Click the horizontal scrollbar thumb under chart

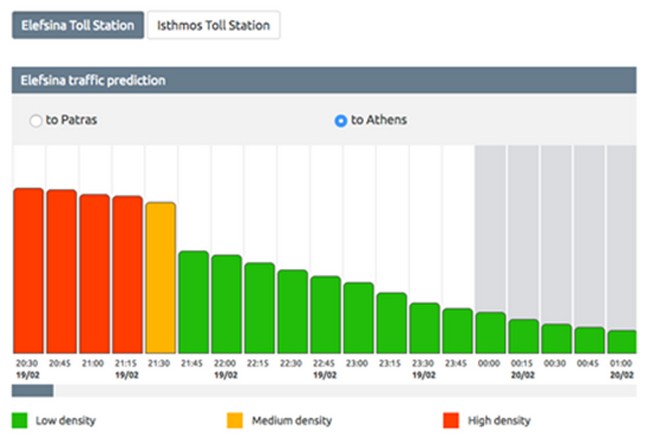pos(32,391)
